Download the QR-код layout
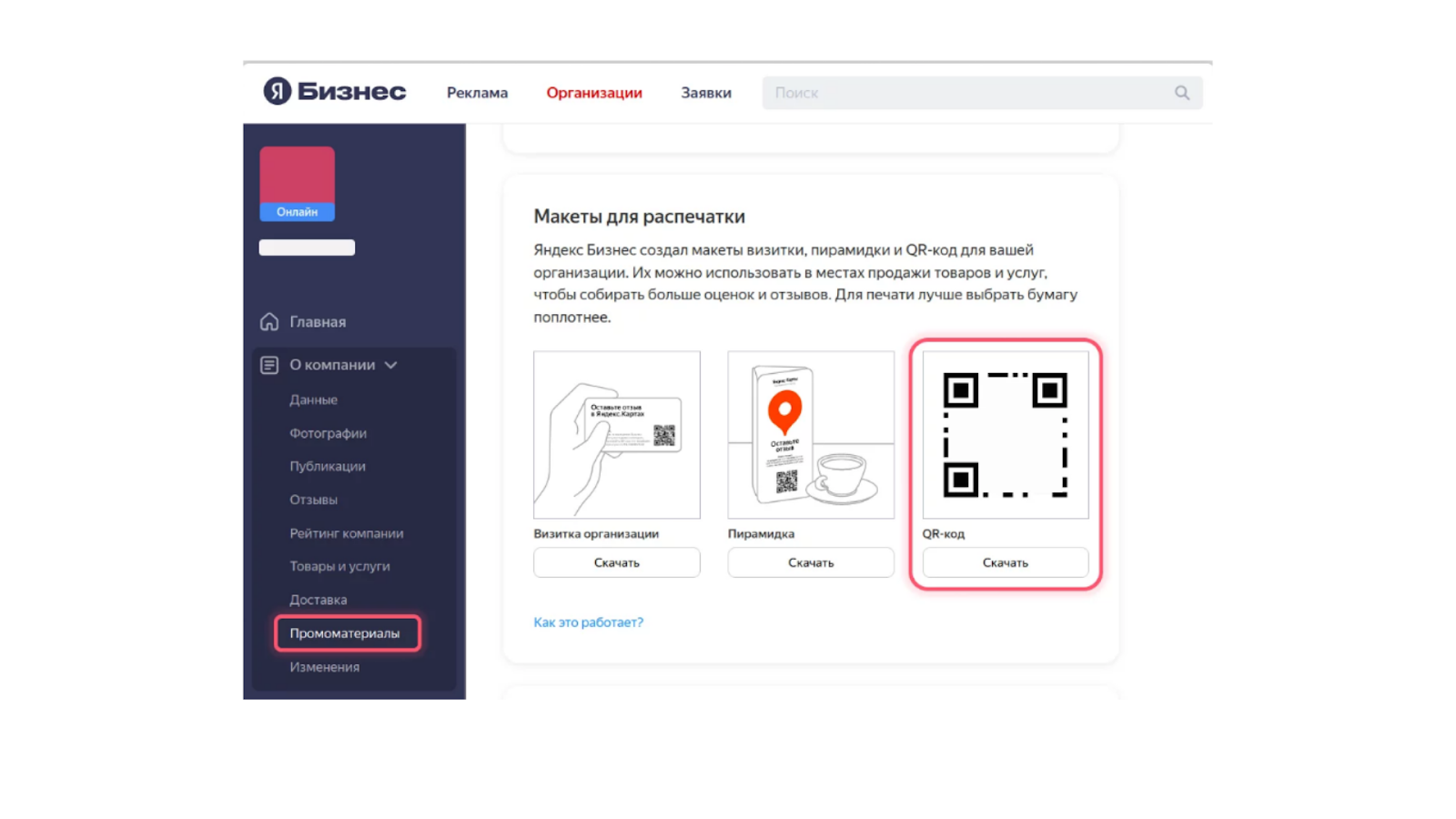This screenshot has width=1456, height=819. coord(1006,562)
